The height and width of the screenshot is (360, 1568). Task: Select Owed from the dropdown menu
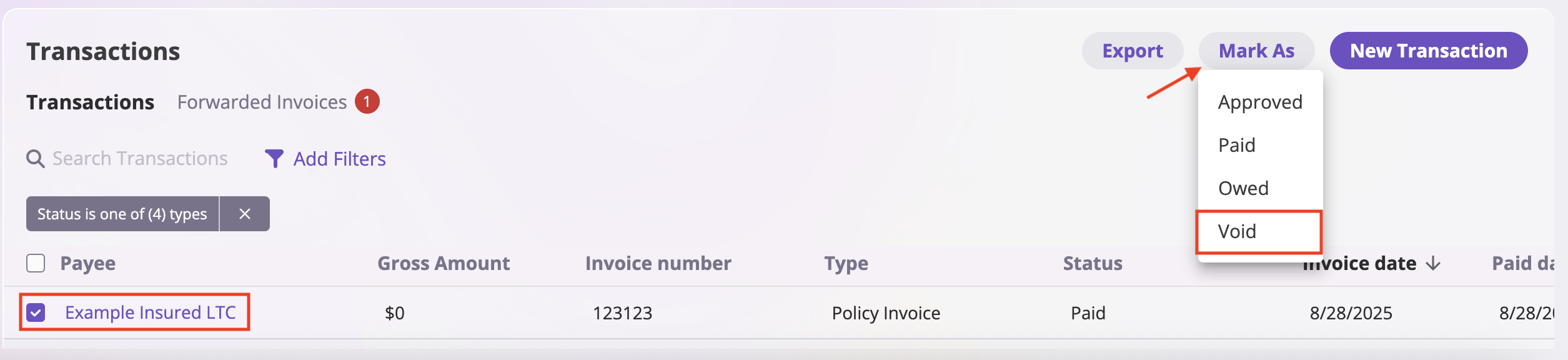(x=1243, y=187)
